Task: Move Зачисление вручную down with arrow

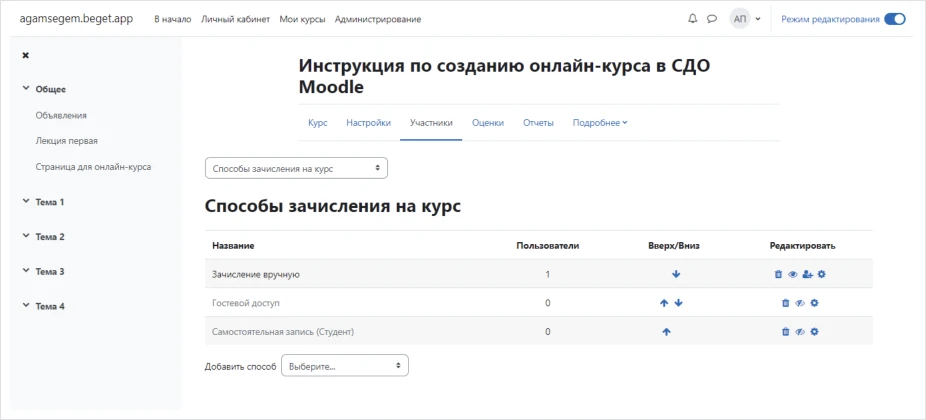Action: pos(676,274)
